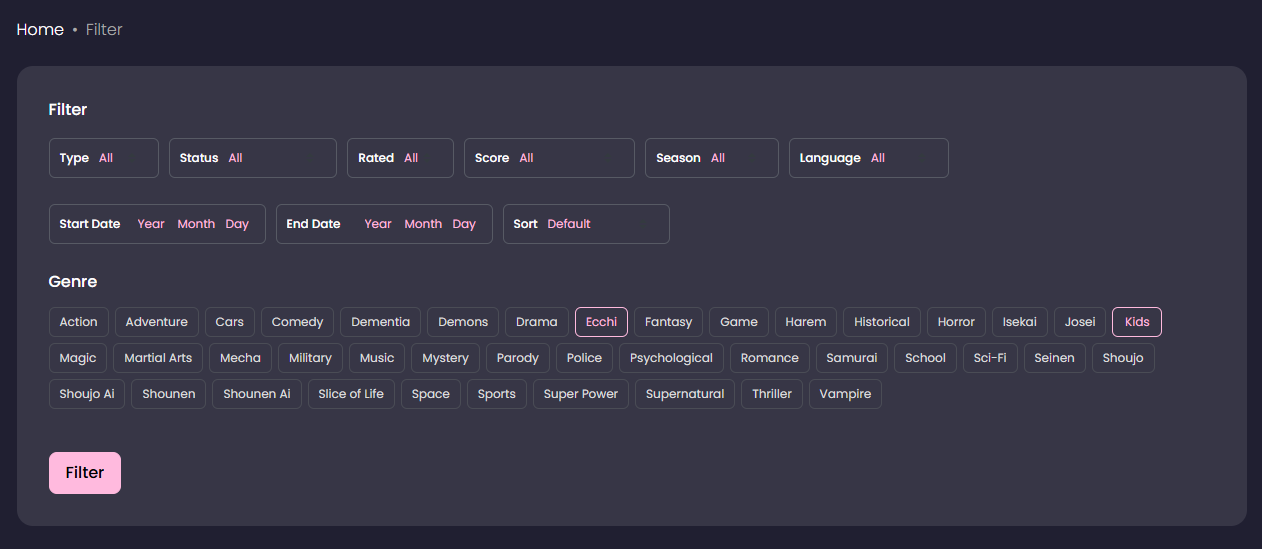Select the Demons genre
The image size is (1262, 549).
coord(463,322)
